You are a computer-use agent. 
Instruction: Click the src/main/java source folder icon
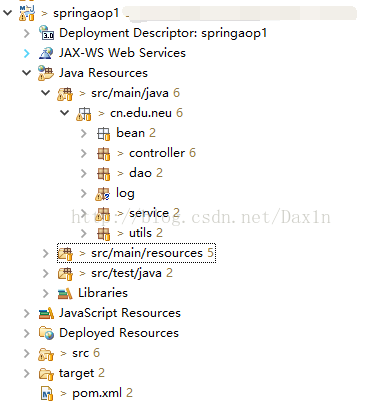tap(65, 93)
